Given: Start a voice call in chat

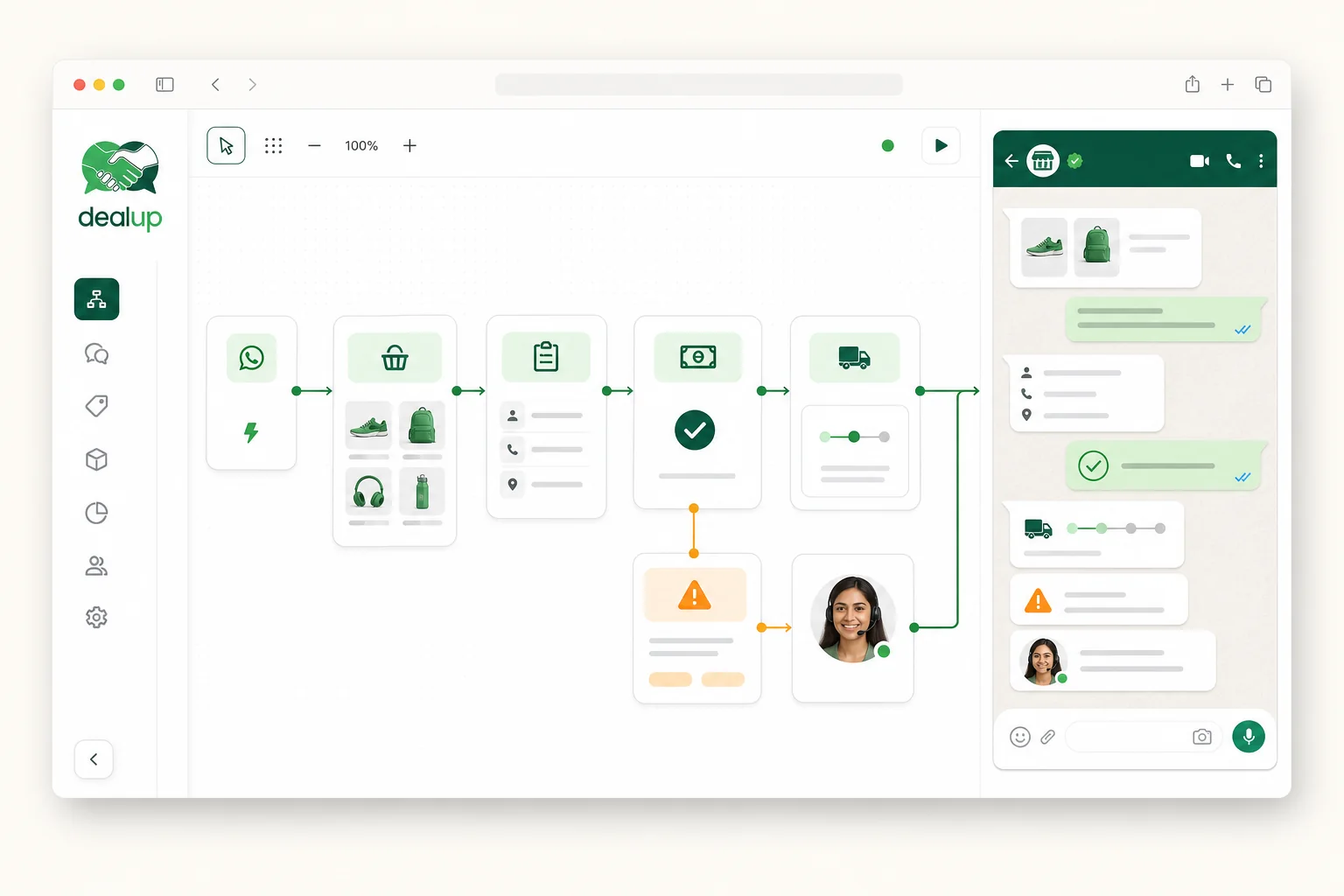Looking at the screenshot, I should (1234, 161).
